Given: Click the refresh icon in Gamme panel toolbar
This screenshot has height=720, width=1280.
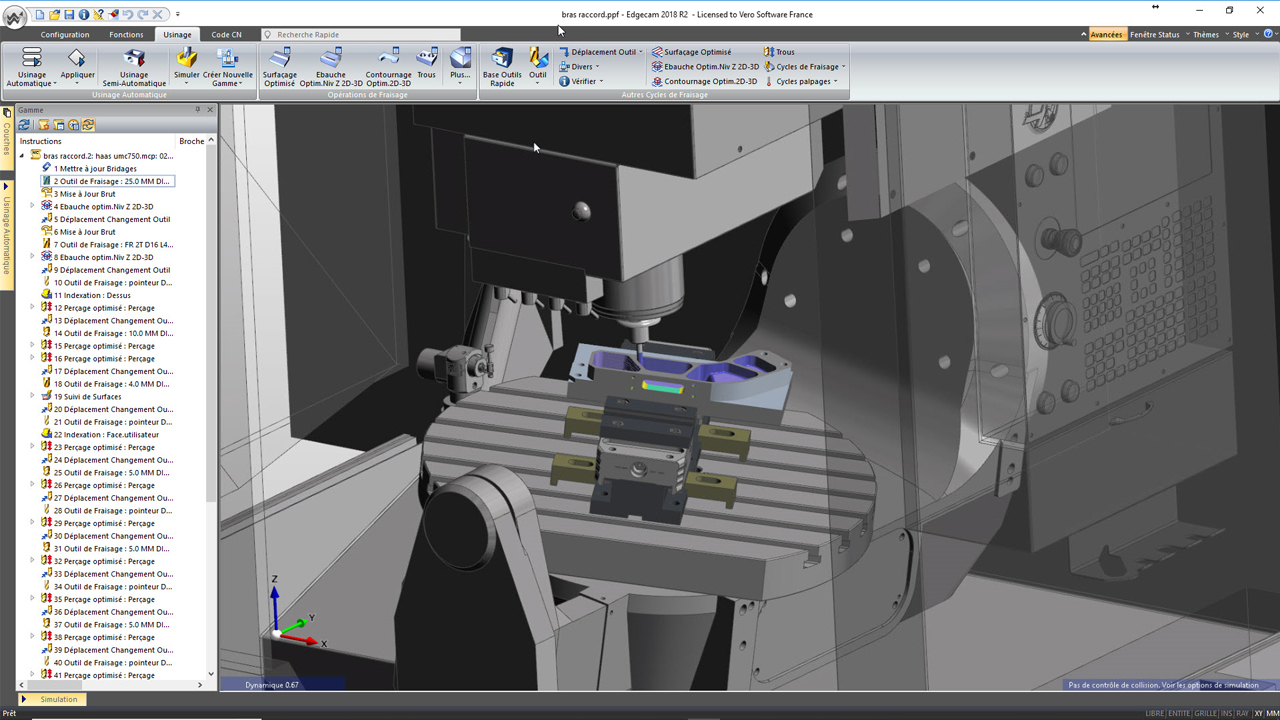Looking at the screenshot, I should click(25, 125).
